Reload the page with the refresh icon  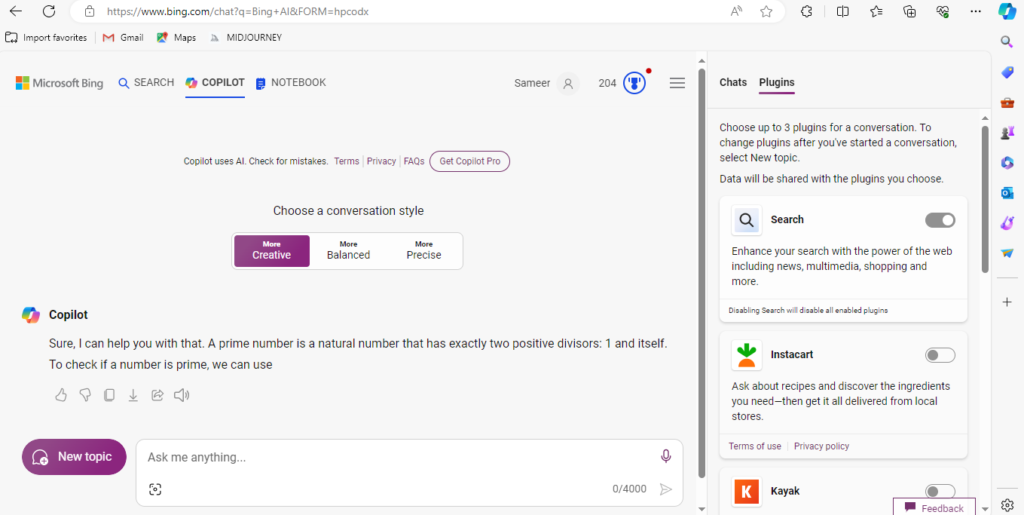[49, 11]
